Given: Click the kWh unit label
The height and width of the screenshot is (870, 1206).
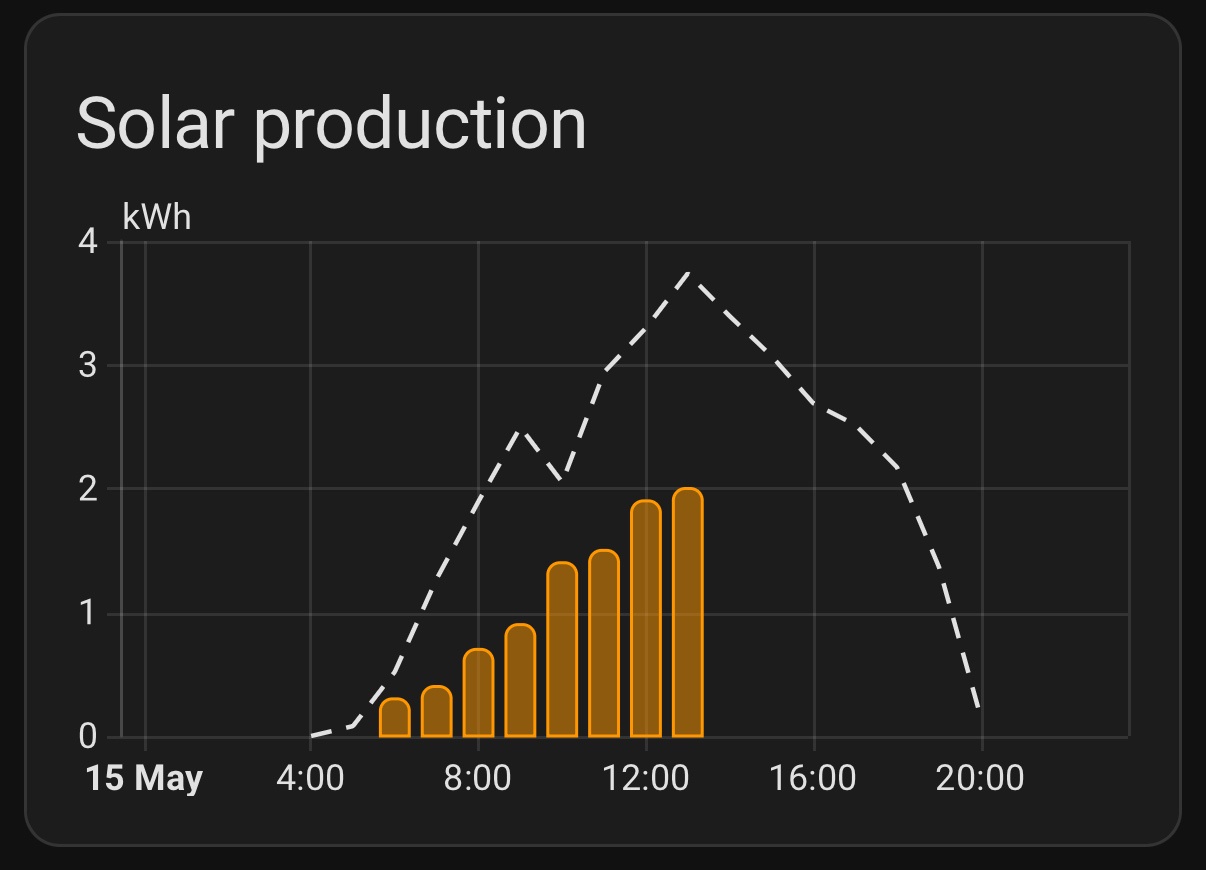Looking at the screenshot, I should [x=156, y=216].
